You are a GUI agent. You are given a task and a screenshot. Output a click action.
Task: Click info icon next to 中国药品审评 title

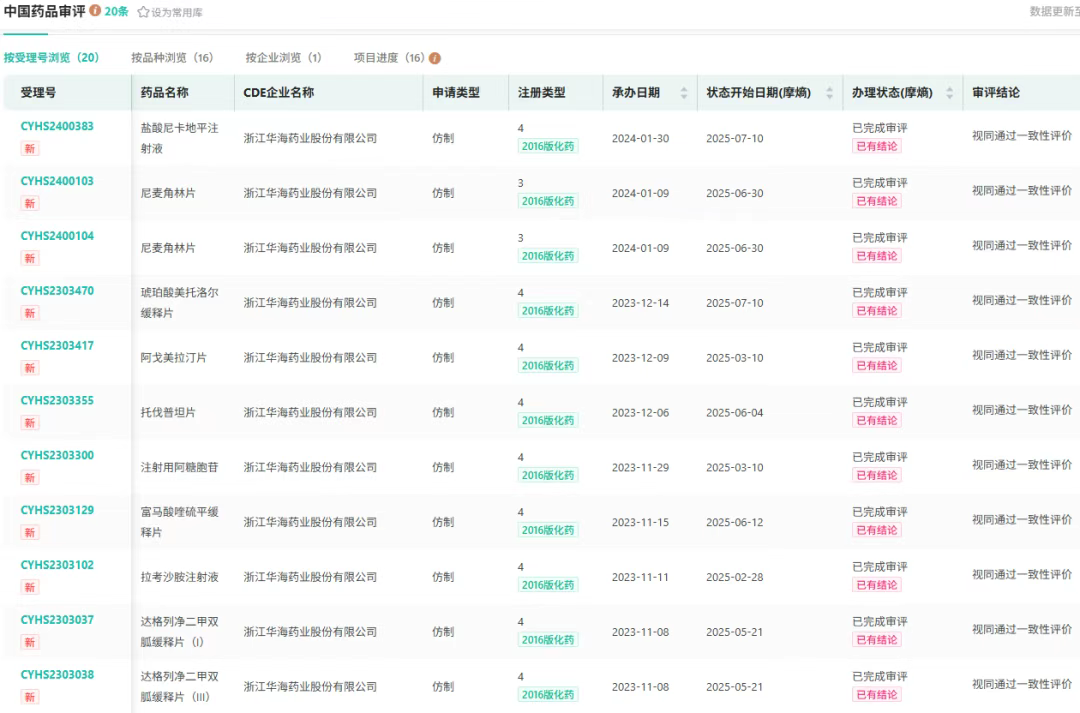coord(95,11)
